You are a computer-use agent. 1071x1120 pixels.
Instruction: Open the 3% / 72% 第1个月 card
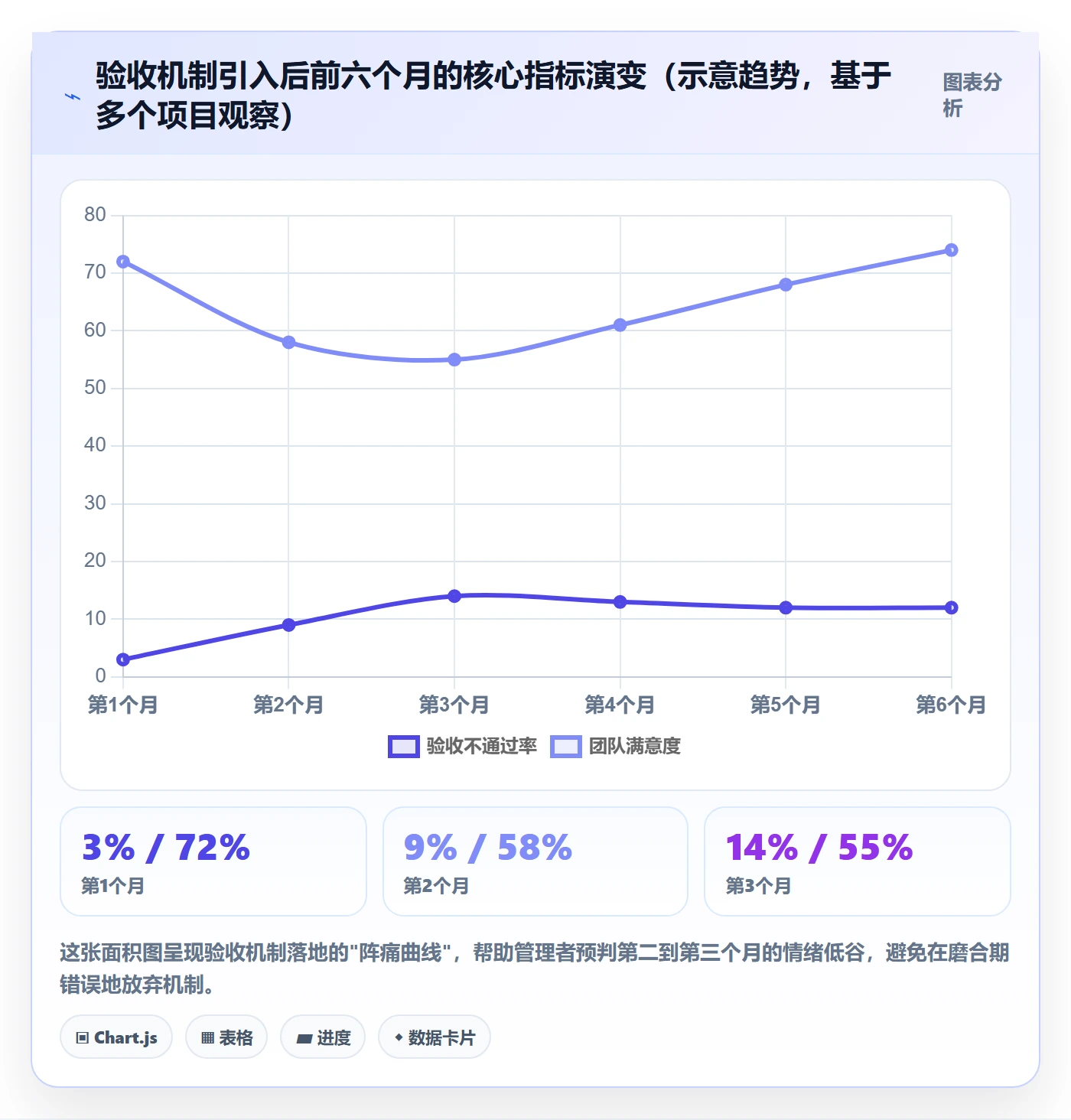click(213, 861)
